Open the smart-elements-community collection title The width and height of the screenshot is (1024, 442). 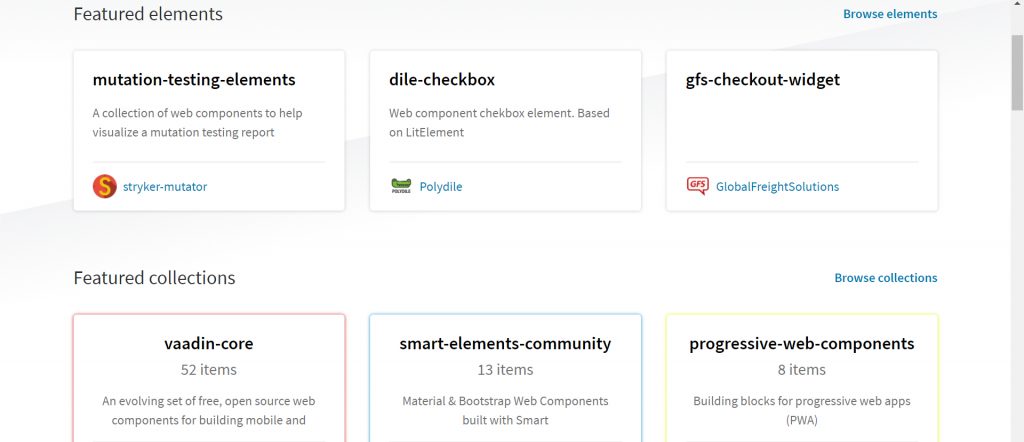505,343
